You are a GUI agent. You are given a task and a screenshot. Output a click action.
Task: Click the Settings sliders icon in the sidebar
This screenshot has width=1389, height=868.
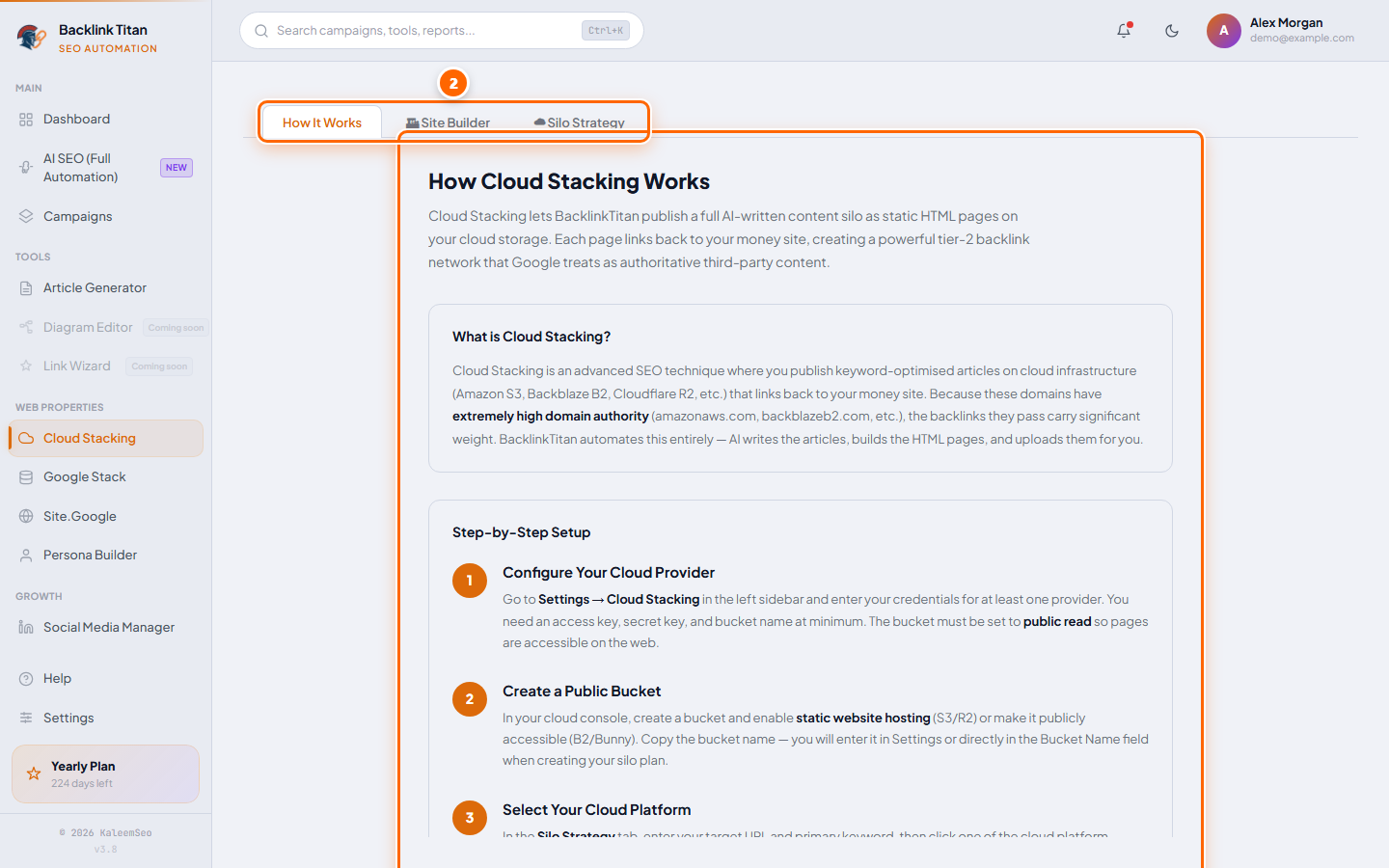[x=26, y=718]
